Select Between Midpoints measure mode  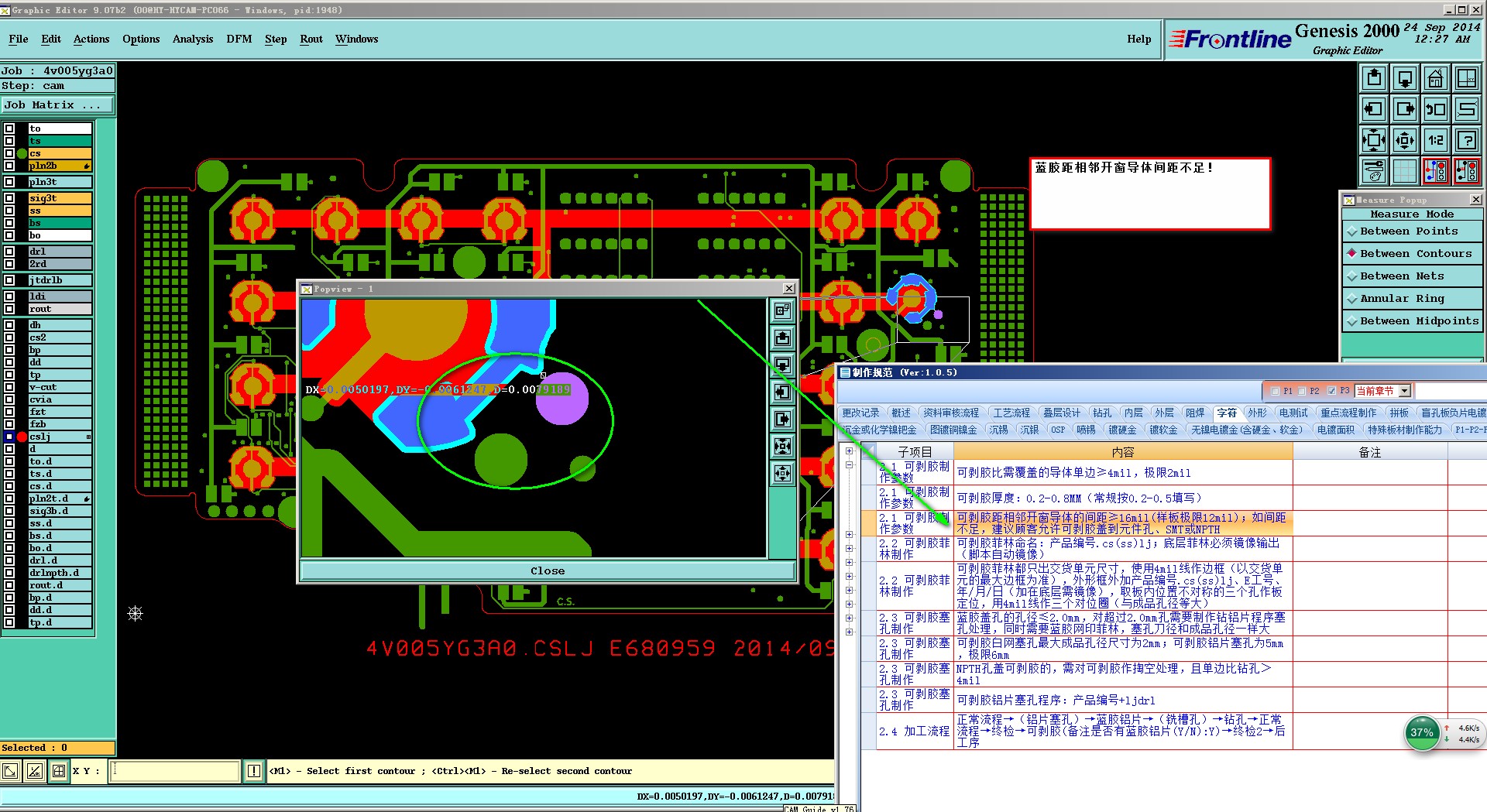click(1412, 321)
